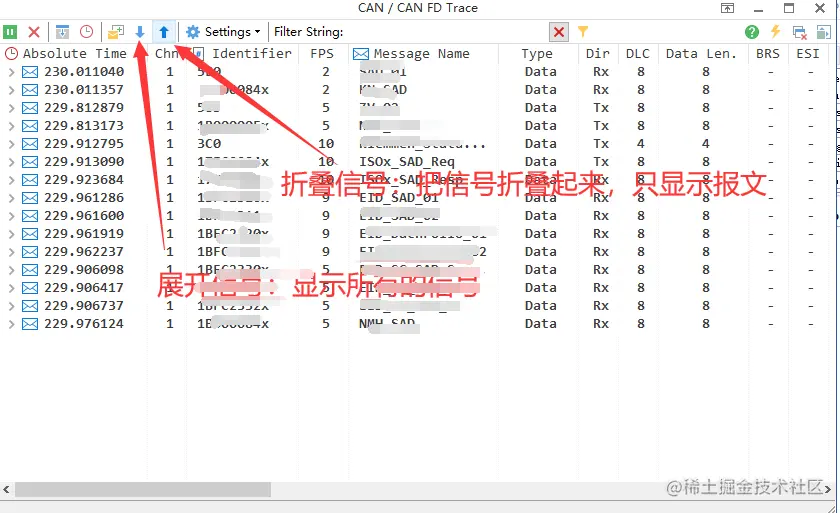Viewport: 840px width, 513px height.
Task: Click the Tx direction cell in row 229.812879
Action: pyautogui.click(x=601, y=108)
